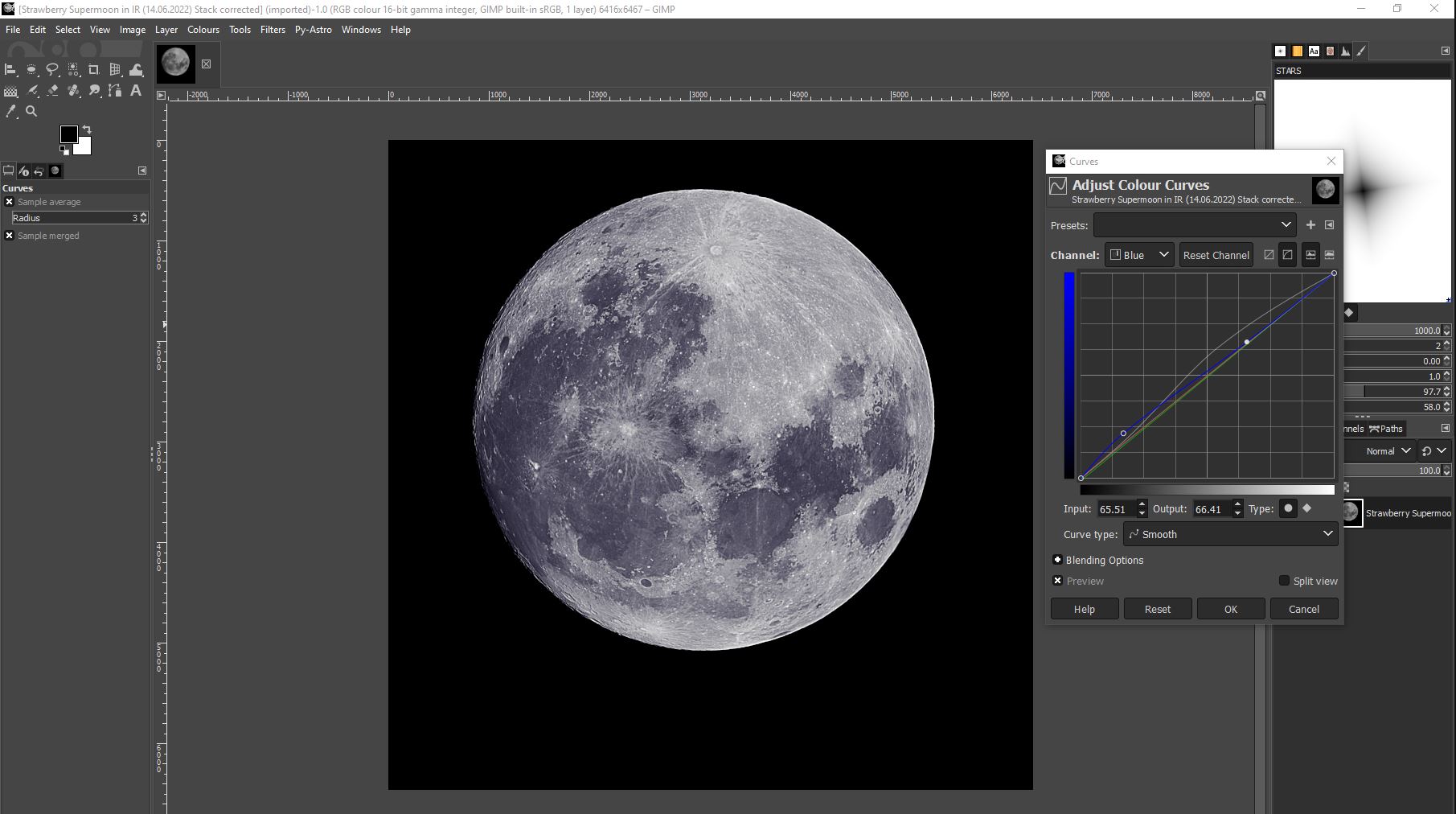The width and height of the screenshot is (1456, 814).
Task: Select the Colour Picker tool
Action: click(x=10, y=112)
